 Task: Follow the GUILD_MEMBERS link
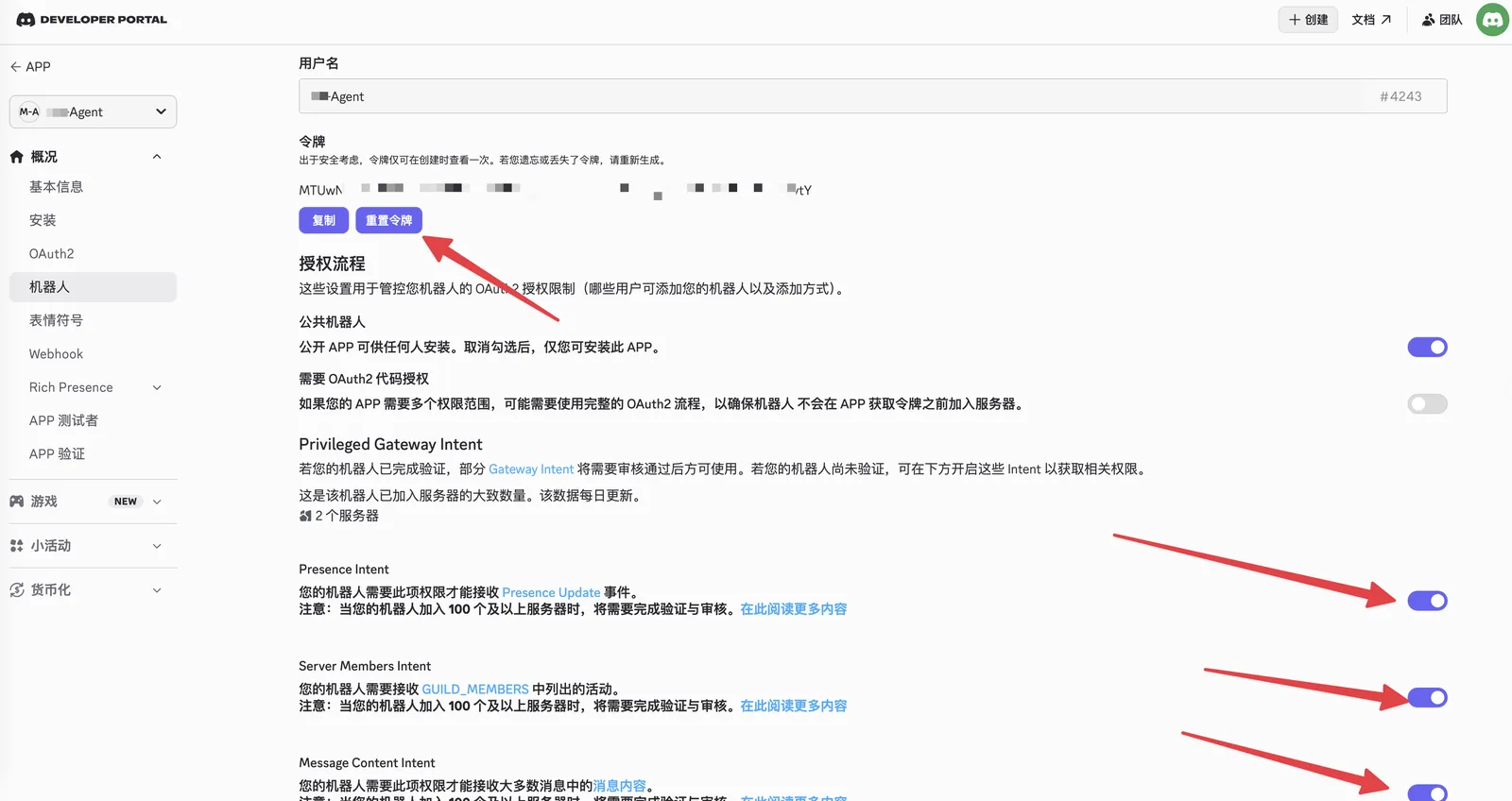pos(475,690)
